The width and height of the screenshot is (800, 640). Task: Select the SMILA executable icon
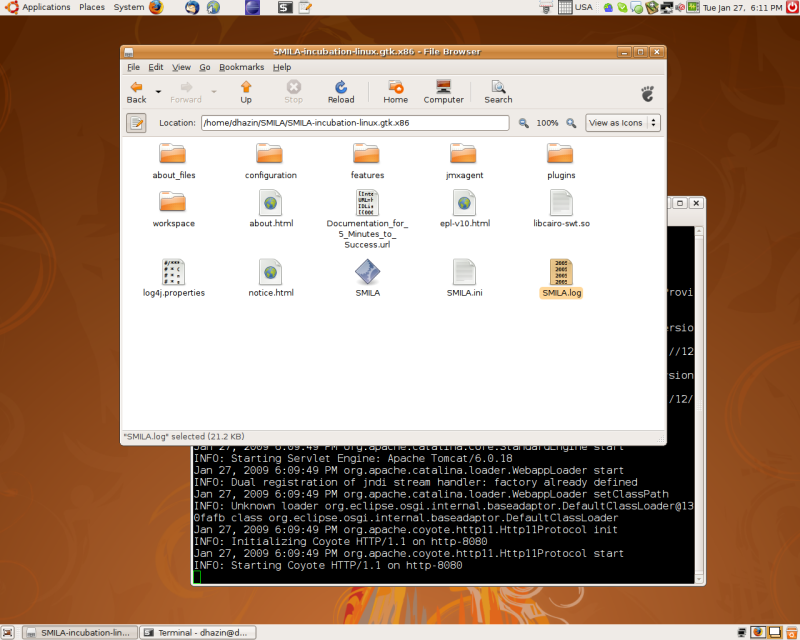click(x=367, y=272)
